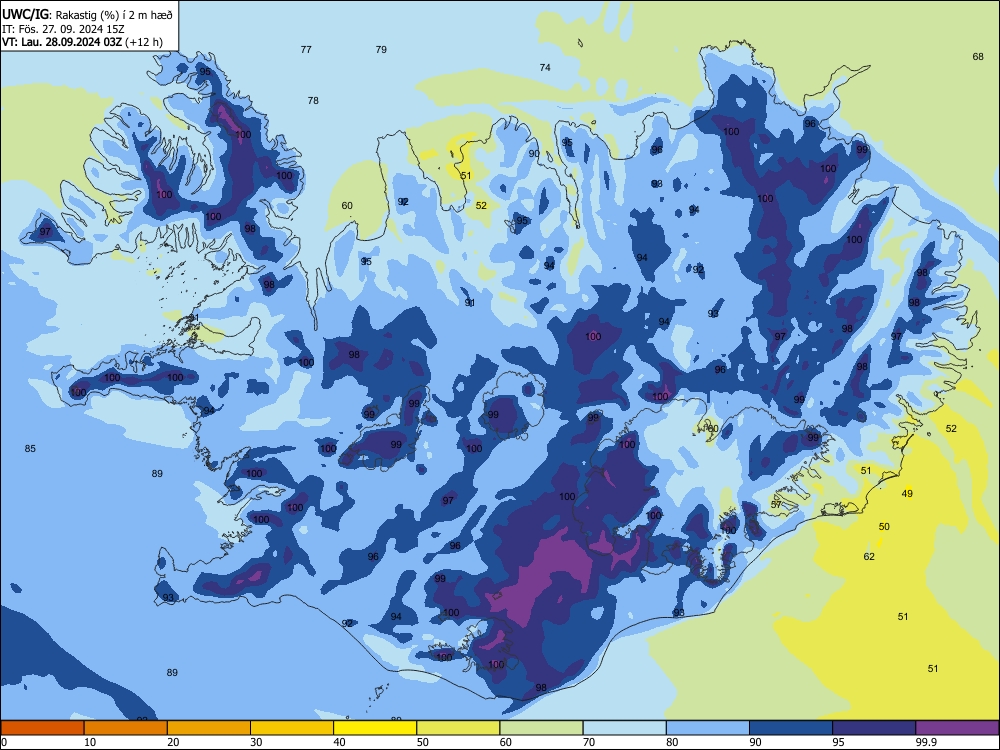Click the map value 79 over the northern sea
The height and width of the screenshot is (750, 1000).
pos(381,50)
